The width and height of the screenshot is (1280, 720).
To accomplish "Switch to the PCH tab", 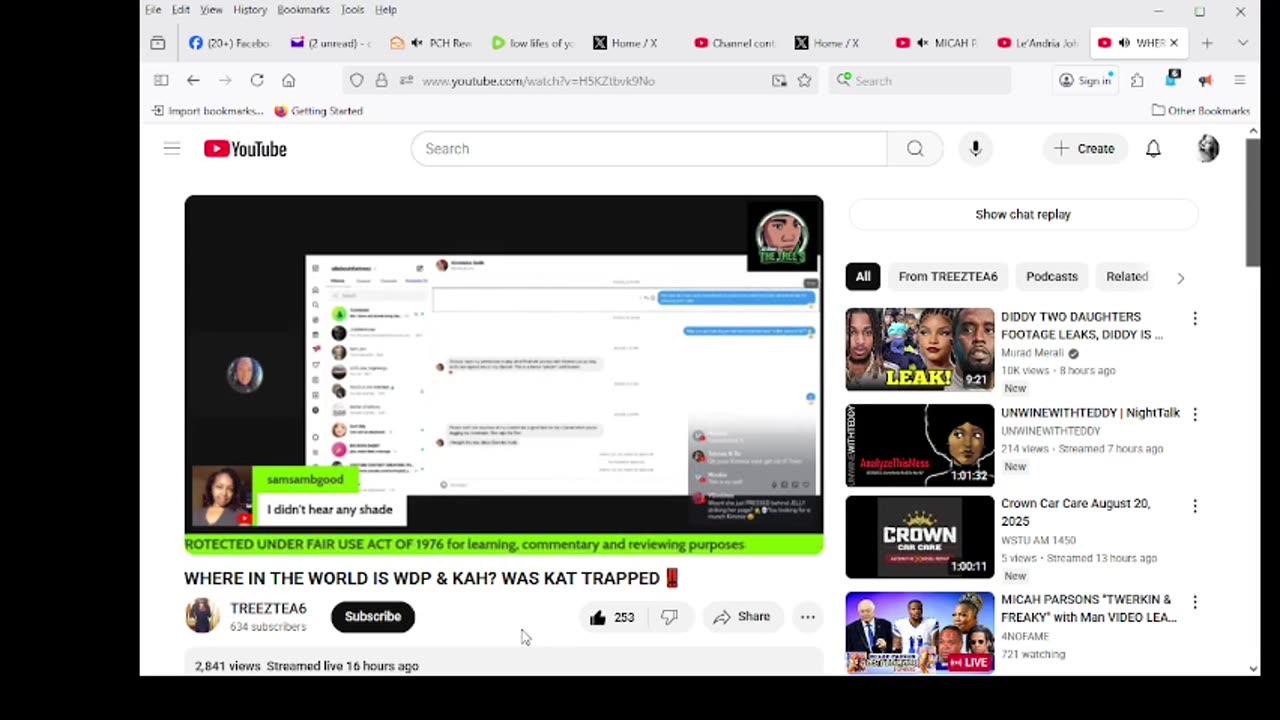I will tap(431, 43).
